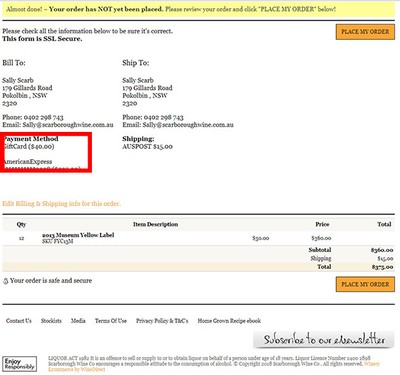Click the Shipping $15.00 summary value
This screenshot has height=375, width=400.
click(x=385, y=259)
